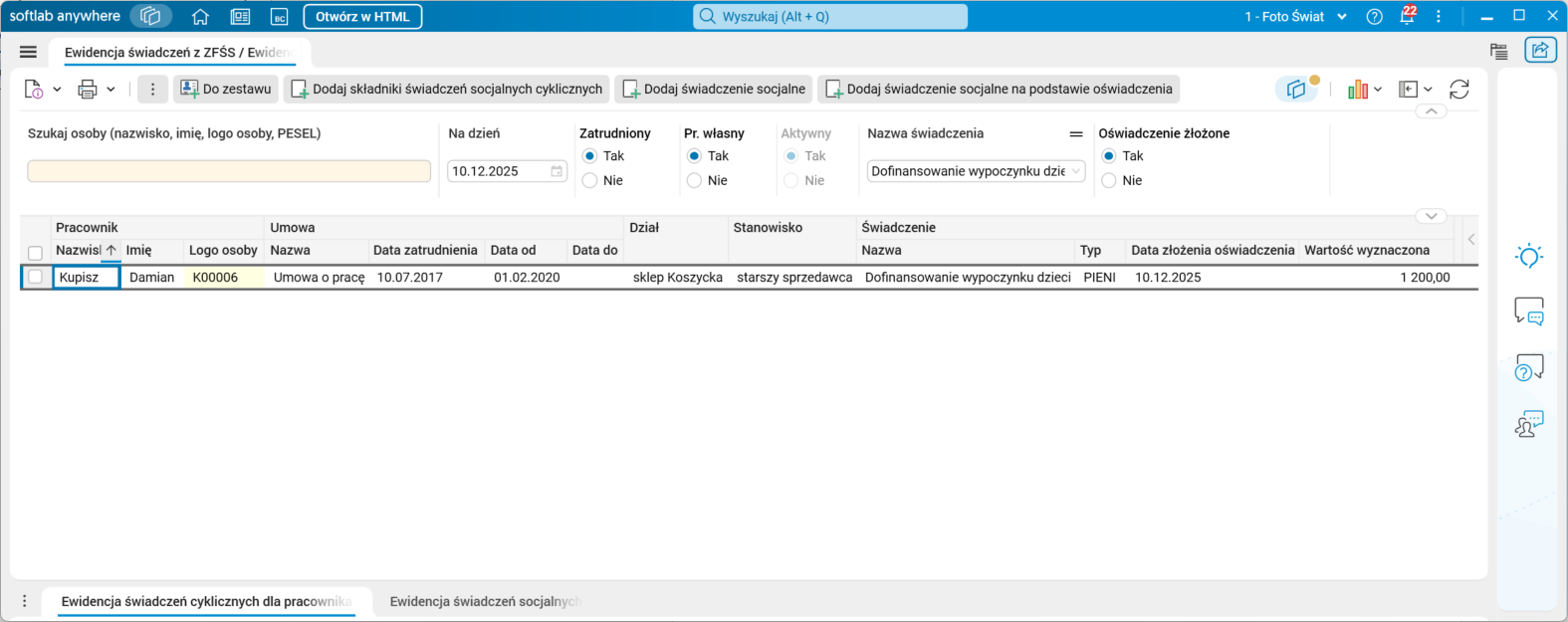
Task: Expand the printer dropdown arrow
Action: 111,90
